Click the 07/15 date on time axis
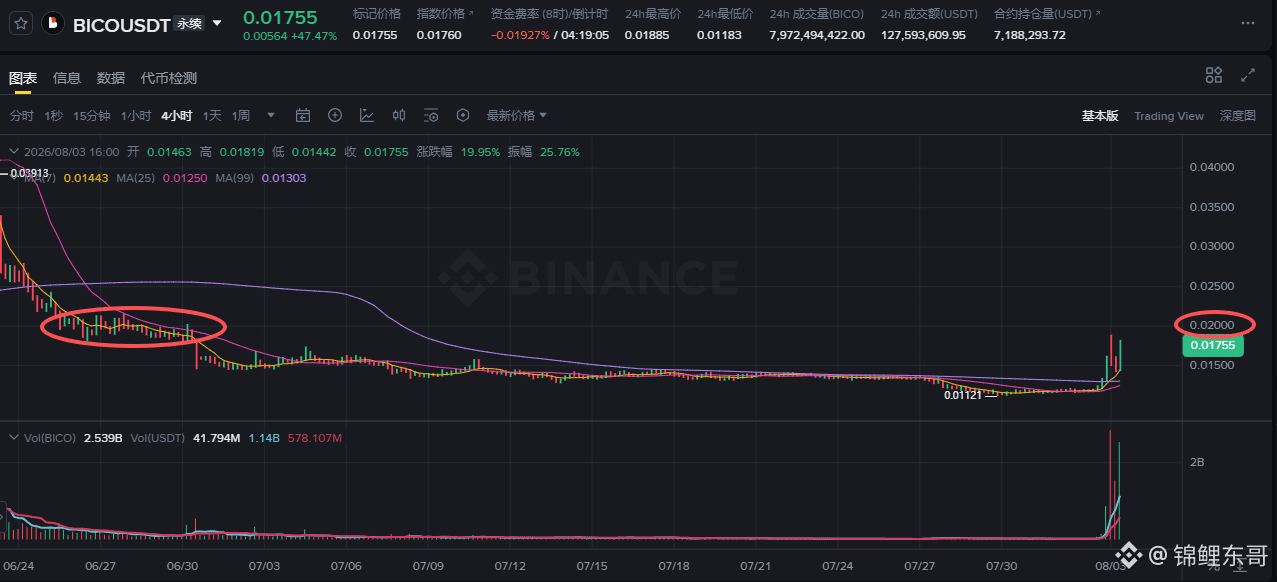1277x582 pixels. click(592, 566)
